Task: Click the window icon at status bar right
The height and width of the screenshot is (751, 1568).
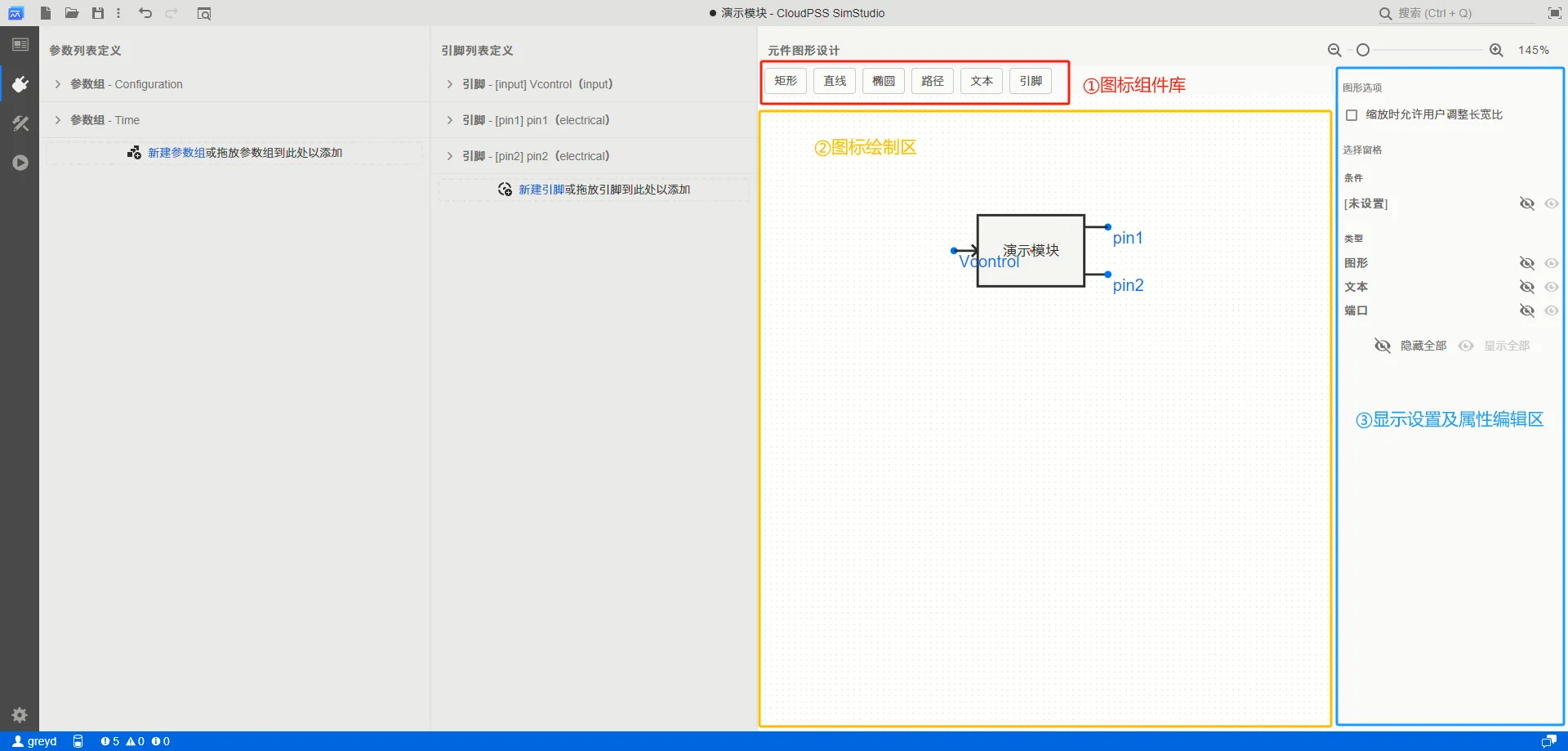Action: point(1548,741)
